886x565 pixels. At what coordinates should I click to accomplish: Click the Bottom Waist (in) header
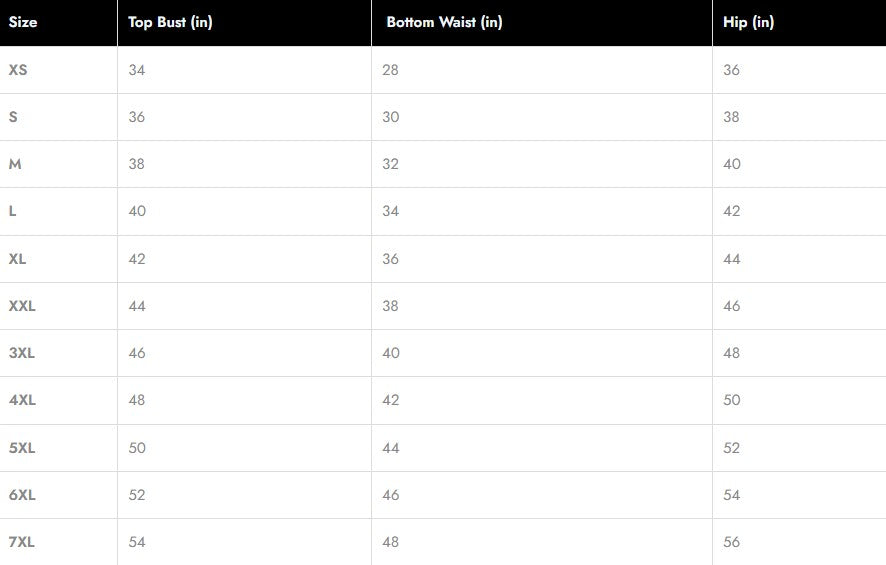click(444, 22)
